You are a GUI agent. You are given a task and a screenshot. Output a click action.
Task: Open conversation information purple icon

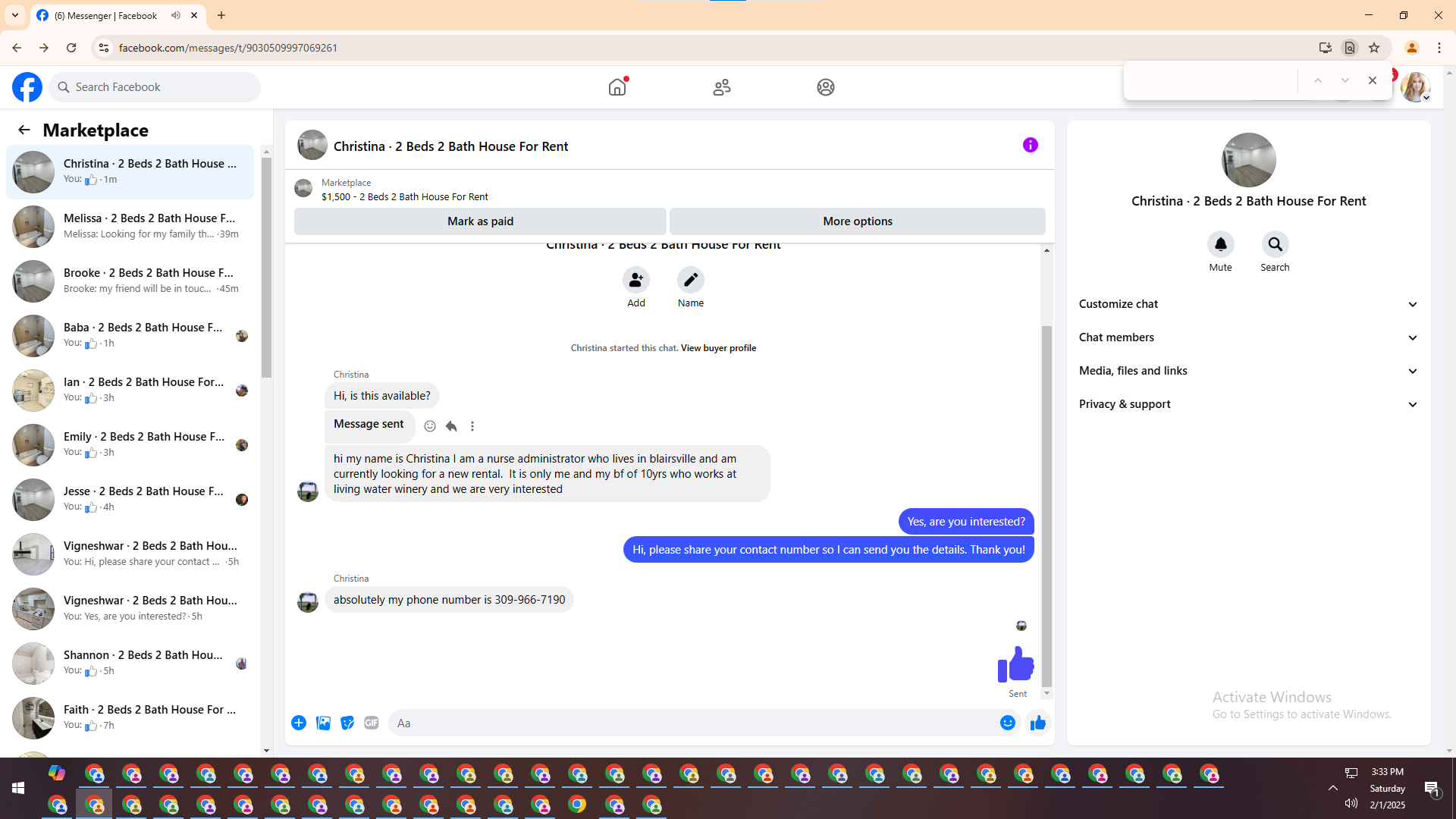pos(1030,145)
